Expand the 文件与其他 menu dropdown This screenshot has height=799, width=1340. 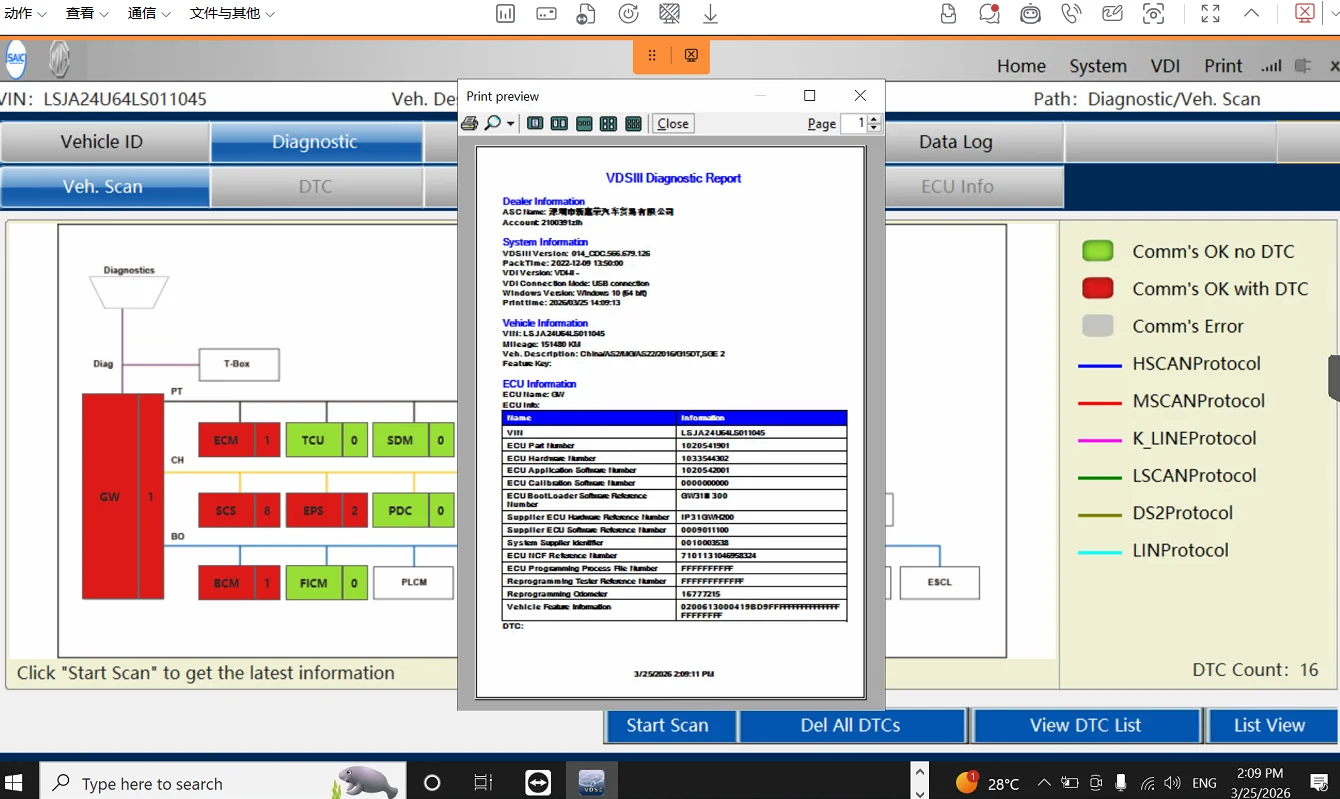click(232, 14)
